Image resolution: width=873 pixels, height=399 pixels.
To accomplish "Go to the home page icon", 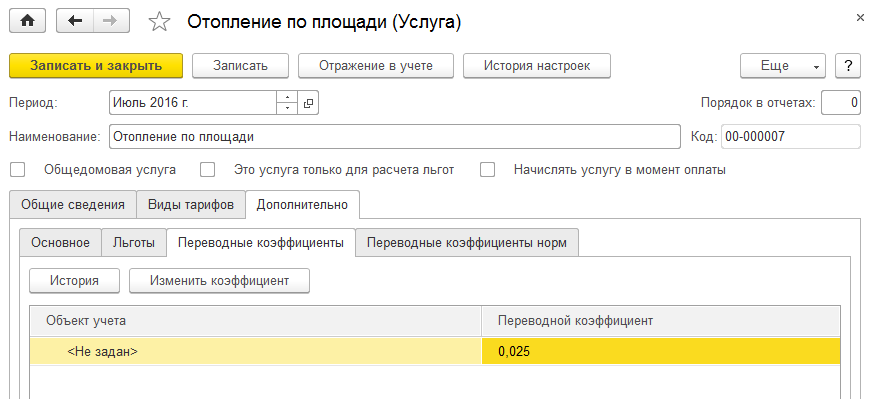I will click(x=28, y=21).
